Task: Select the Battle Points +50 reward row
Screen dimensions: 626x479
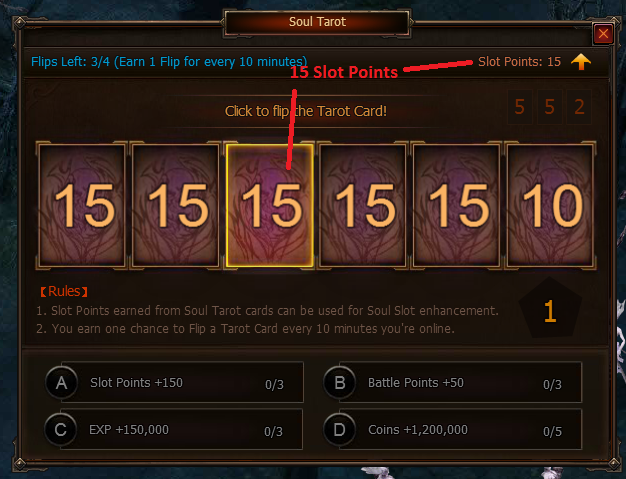Action: [452, 382]
